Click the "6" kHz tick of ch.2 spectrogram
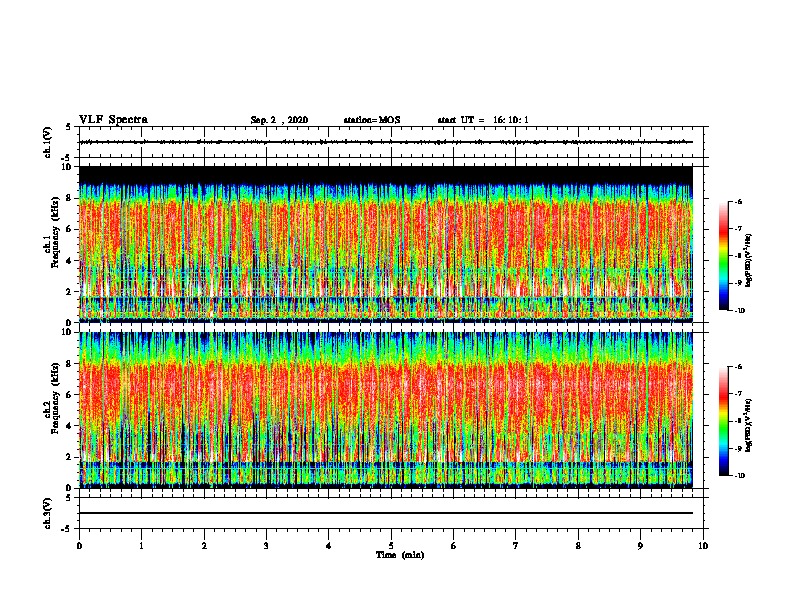This screenshot has width=792, height=612. [70, 394]
